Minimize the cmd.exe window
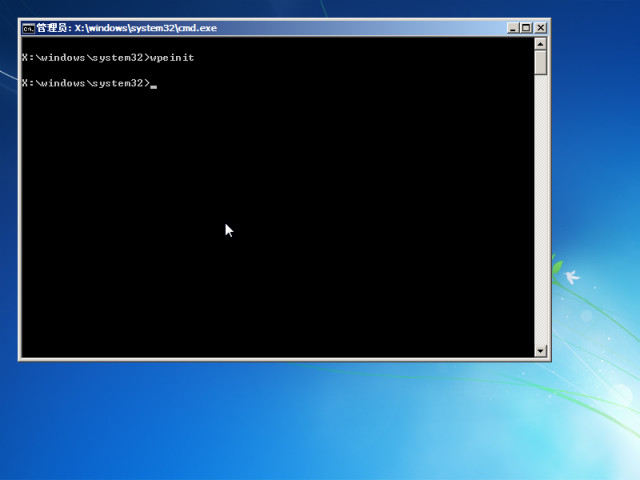640x480 pixels. 513,28
